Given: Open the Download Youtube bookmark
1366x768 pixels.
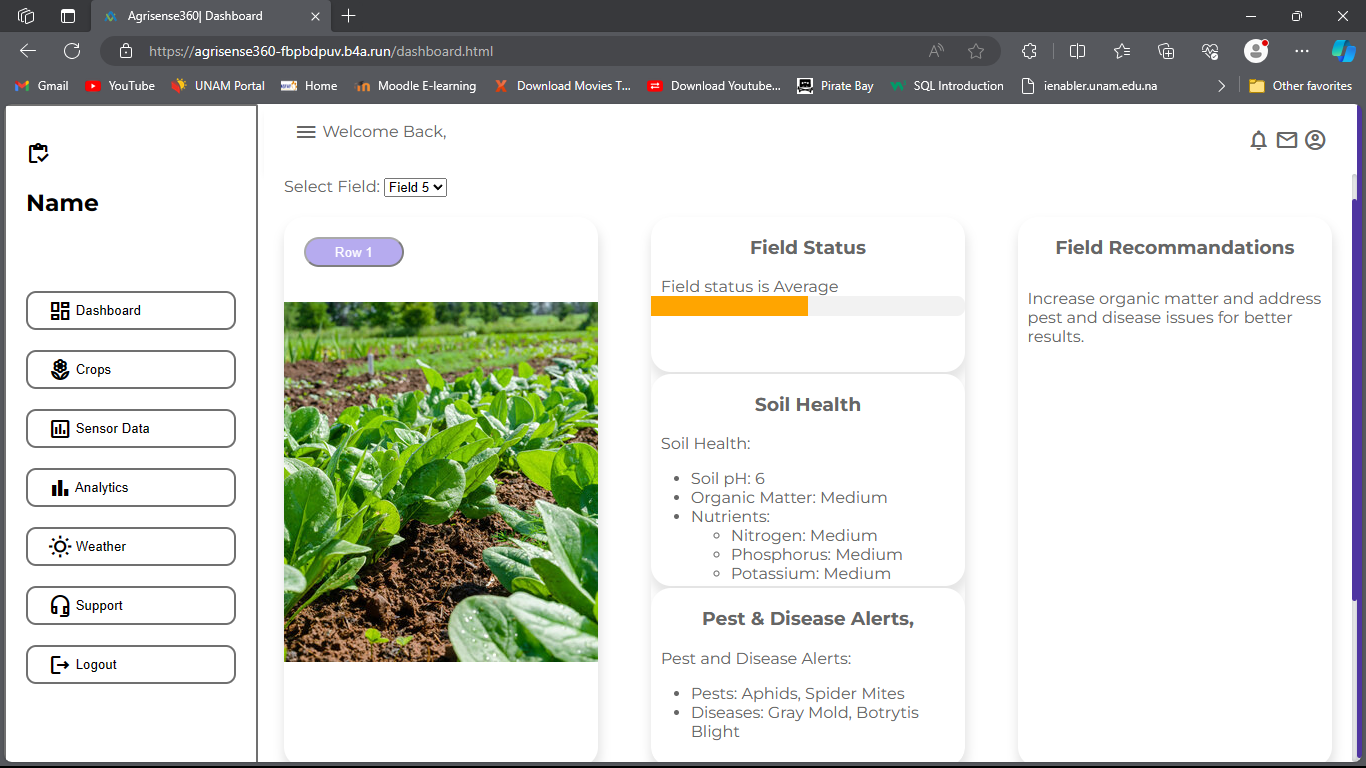Looking at the screenshot, I should [x=714, y=86].
